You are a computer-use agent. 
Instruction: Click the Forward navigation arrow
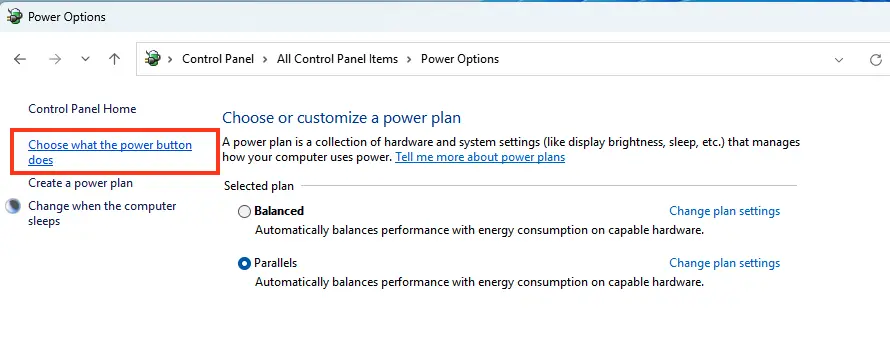tap(55, 59)
